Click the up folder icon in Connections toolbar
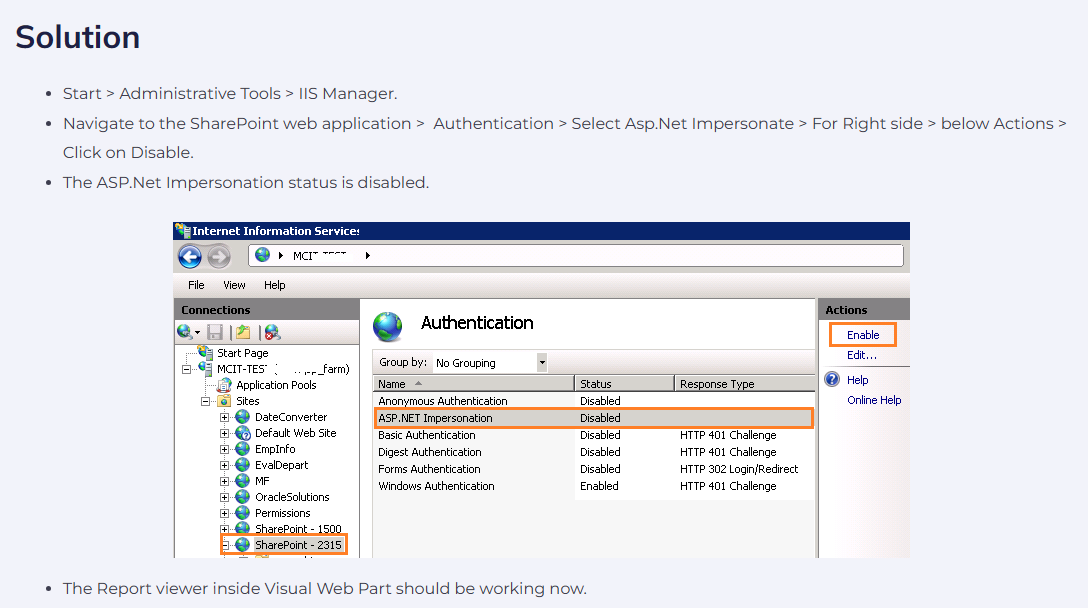The image size is (1088, 608). (243, 332)
